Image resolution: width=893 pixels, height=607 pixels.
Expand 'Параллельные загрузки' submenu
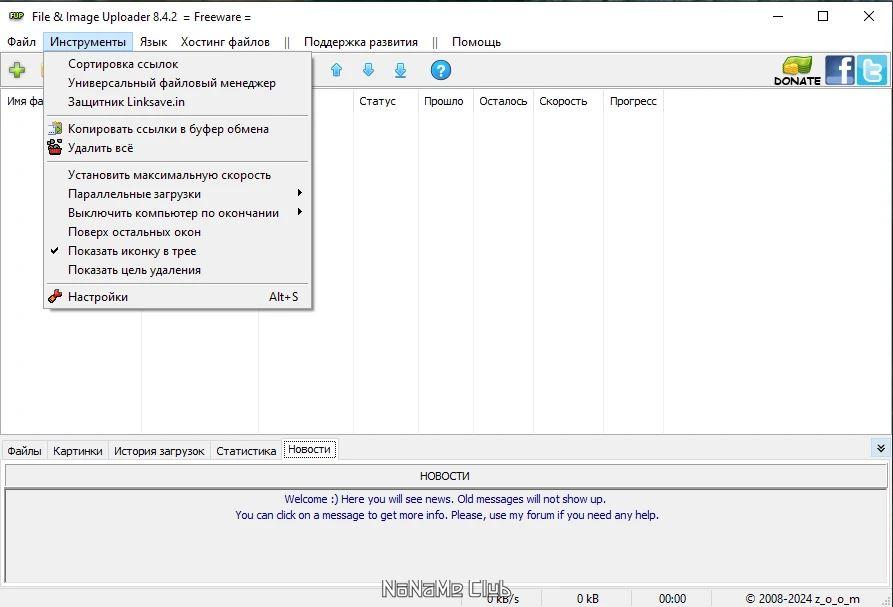178,194
